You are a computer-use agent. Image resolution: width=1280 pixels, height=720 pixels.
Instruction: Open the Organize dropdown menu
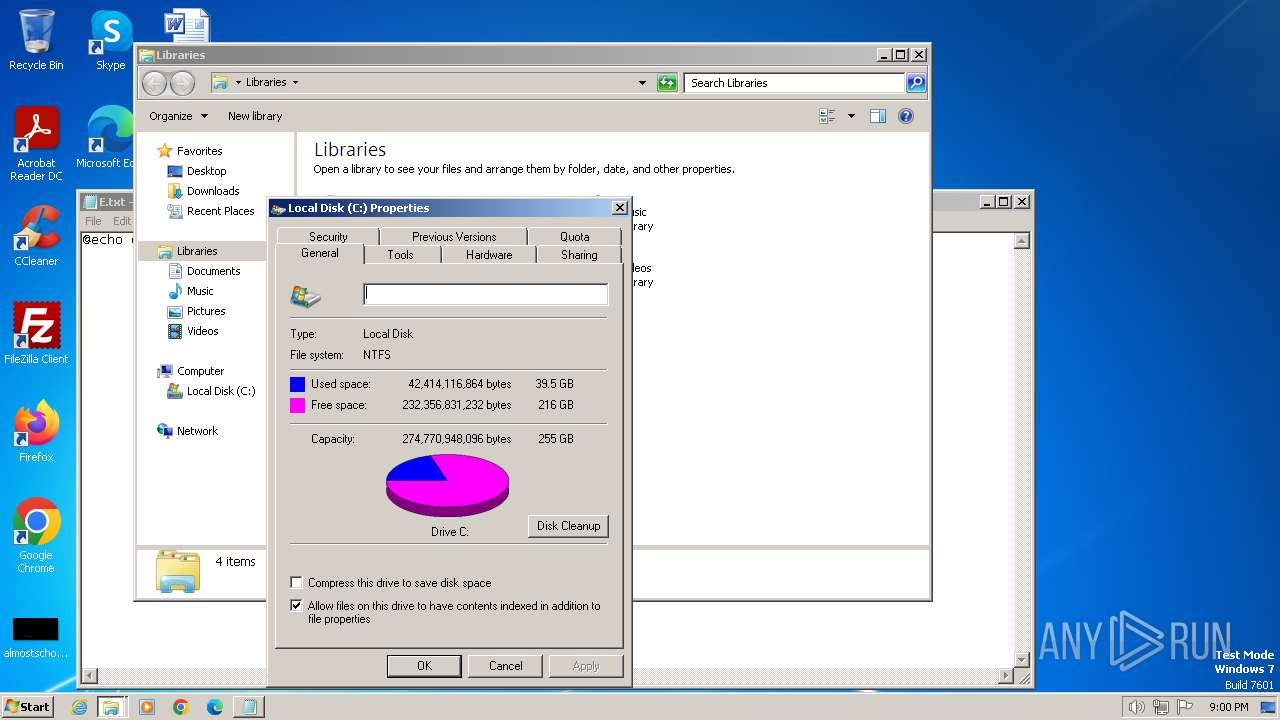click(x=178, y=116)
